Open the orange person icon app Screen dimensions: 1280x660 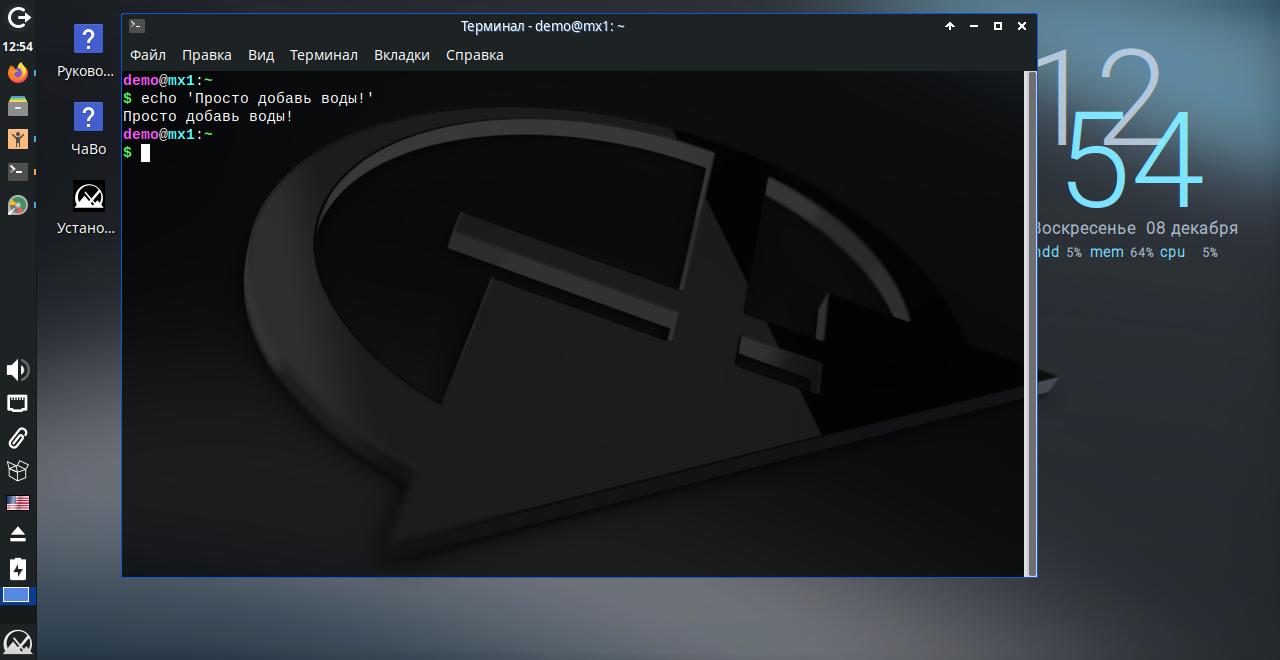(17, 138)
